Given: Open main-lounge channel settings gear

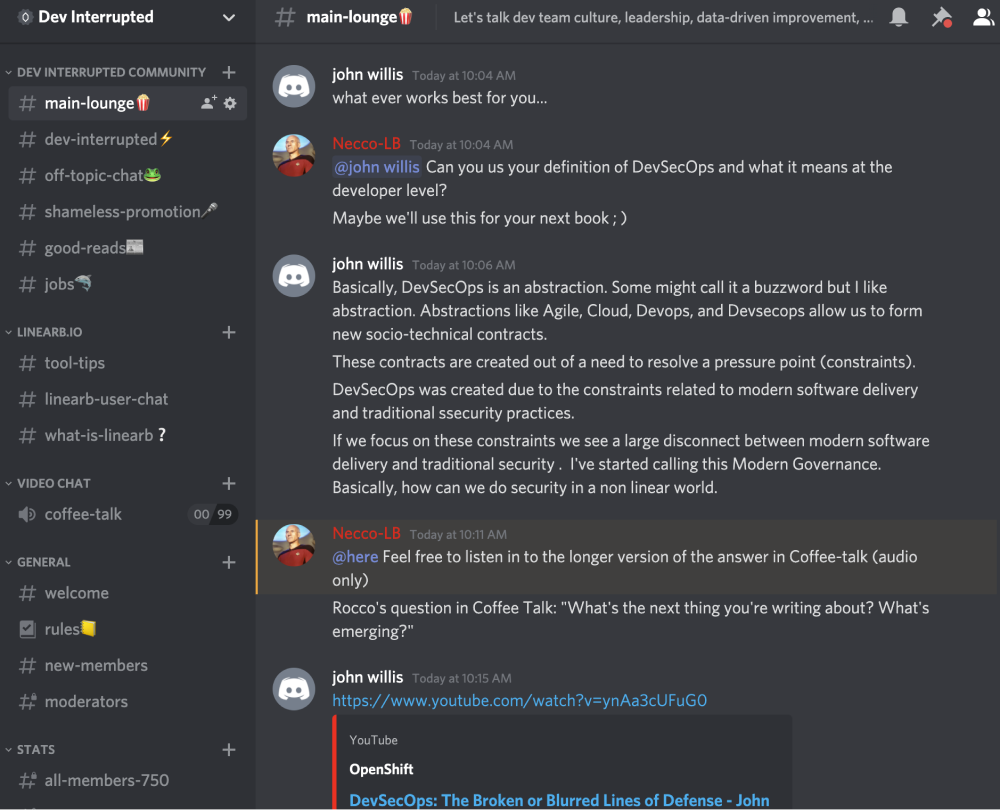Looking at the screenshot, I should (x=230, y=103).
